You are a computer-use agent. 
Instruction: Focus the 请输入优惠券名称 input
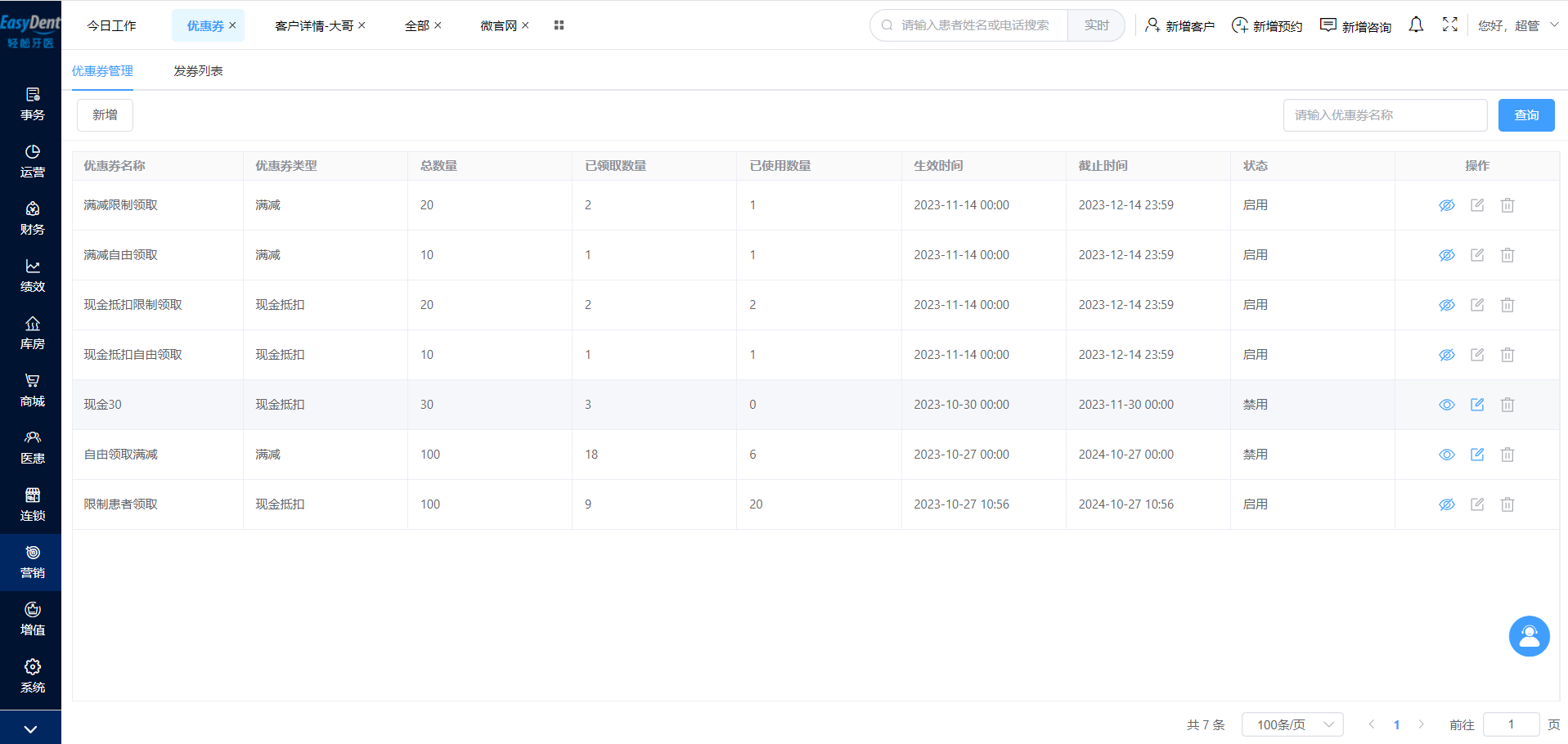1385,115
